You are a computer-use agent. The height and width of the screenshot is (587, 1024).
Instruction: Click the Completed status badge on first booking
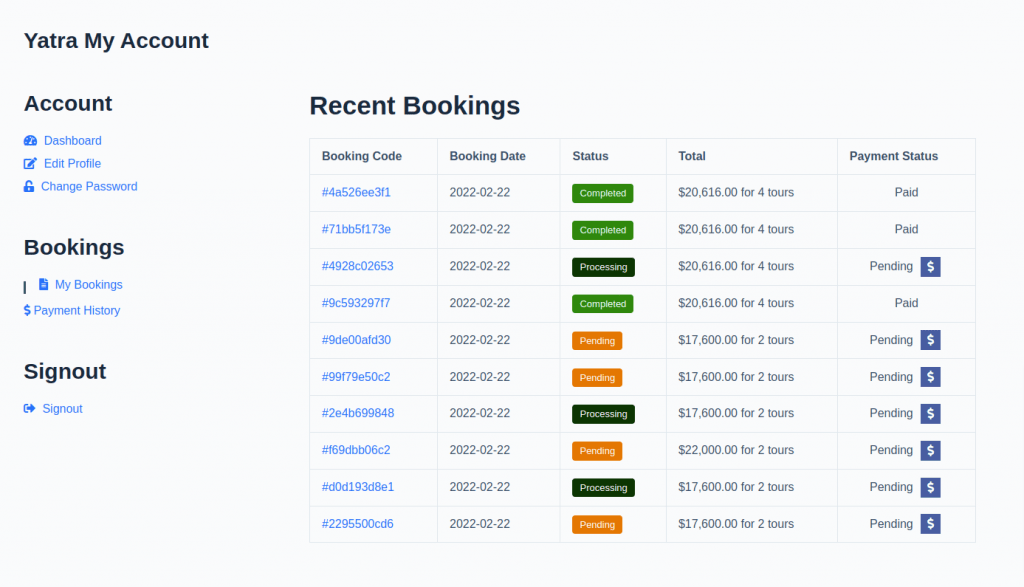(x=602, y=193)
